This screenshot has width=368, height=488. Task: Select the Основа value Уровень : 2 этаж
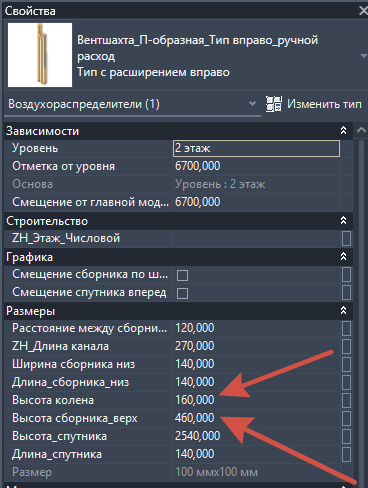click(x=220, y=184)
